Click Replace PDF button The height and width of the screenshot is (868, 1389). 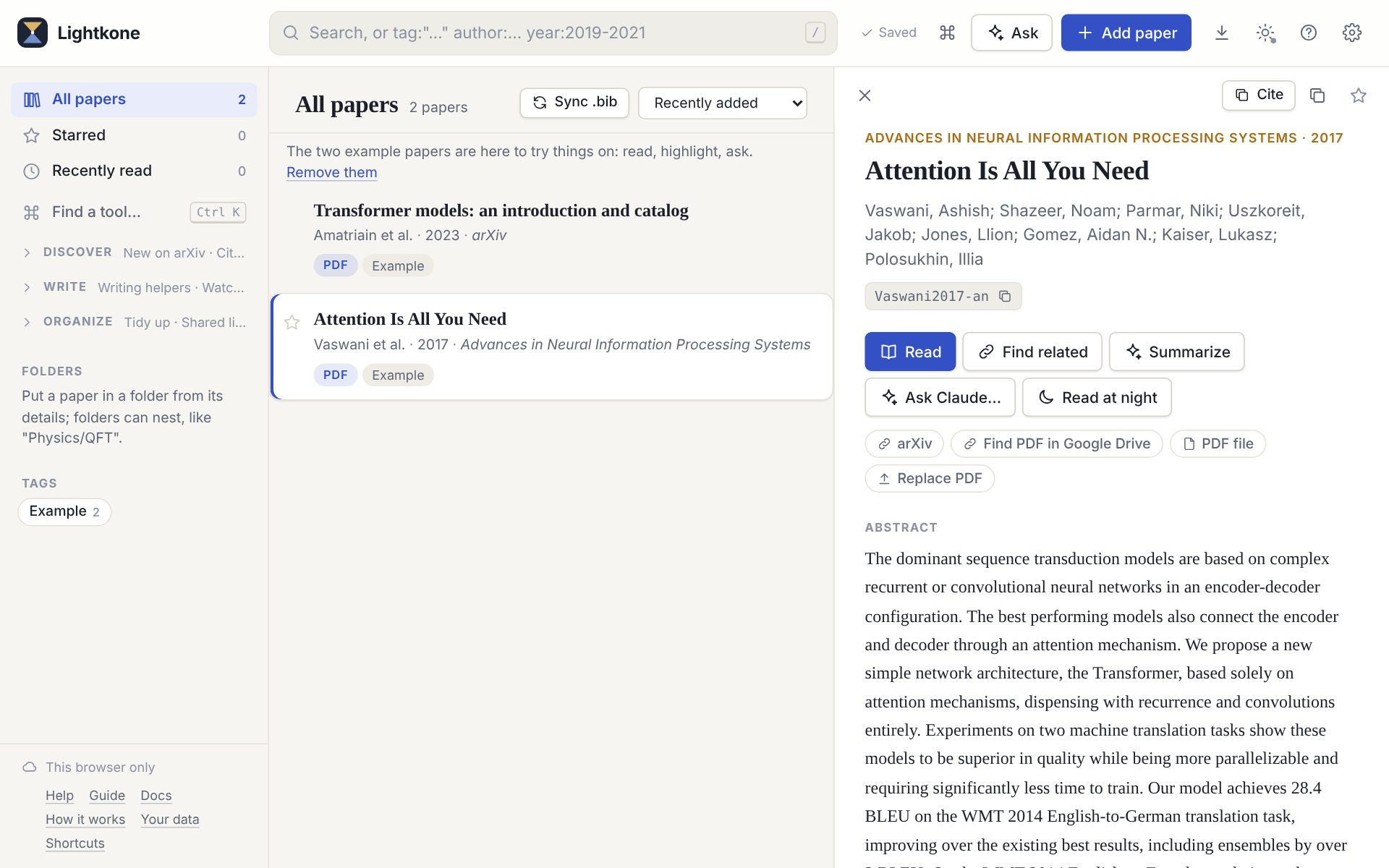(930, 478)
